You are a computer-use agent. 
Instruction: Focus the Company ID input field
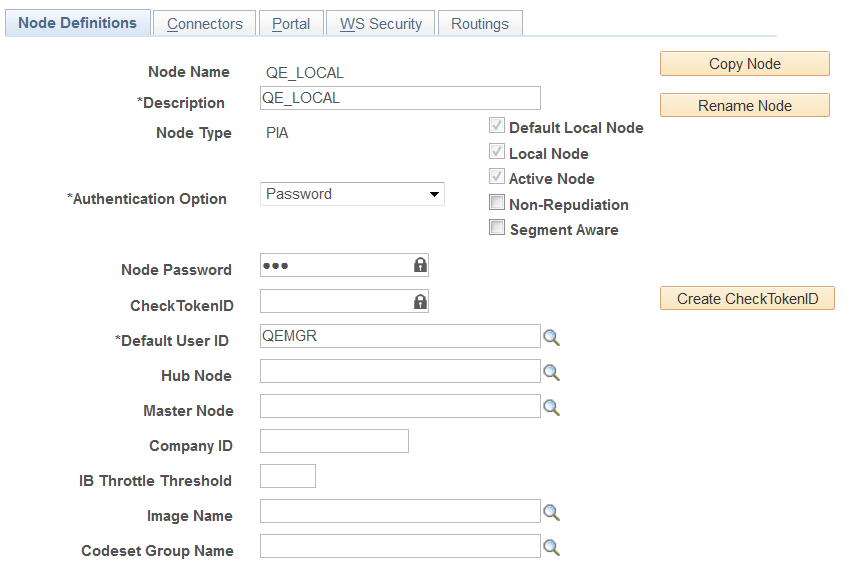coord(334,441)
